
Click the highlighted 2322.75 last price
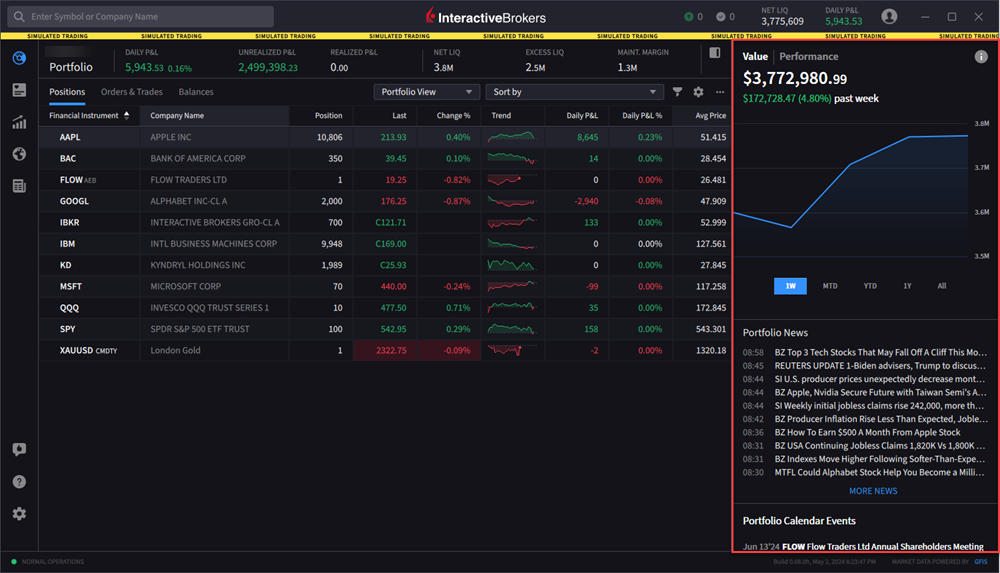coord(385,350)
